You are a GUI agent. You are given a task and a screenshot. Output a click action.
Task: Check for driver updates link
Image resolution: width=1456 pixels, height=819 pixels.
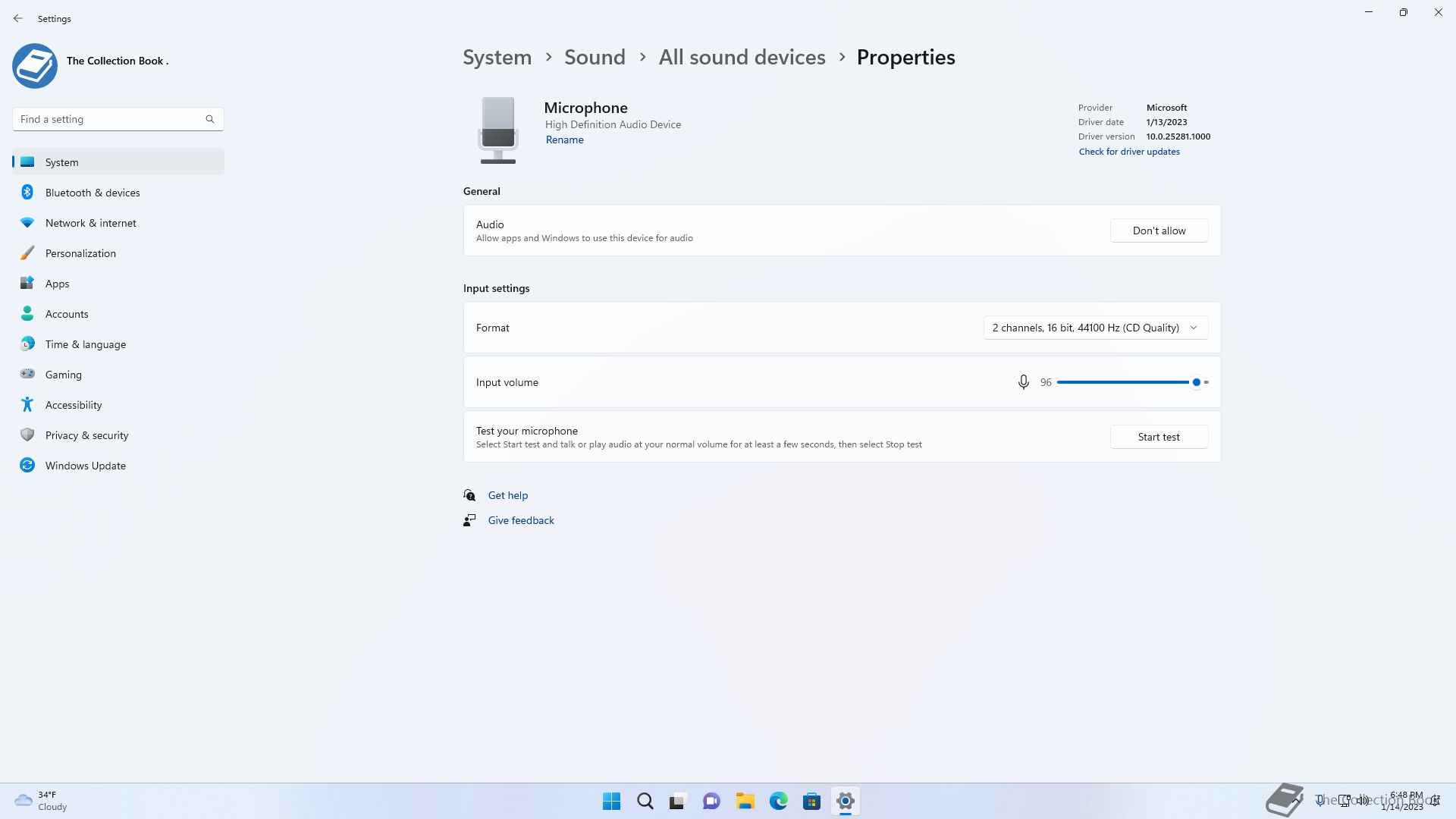pyautogui.click(x=1129, y=152)
